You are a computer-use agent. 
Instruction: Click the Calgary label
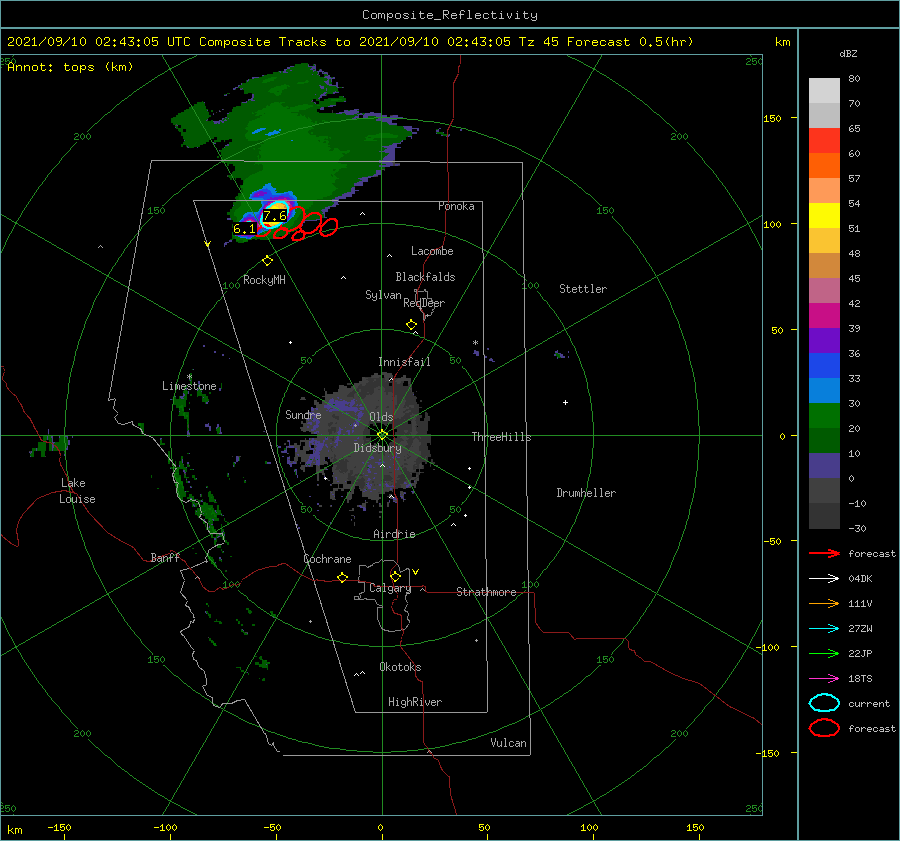(x=390, y=588)
